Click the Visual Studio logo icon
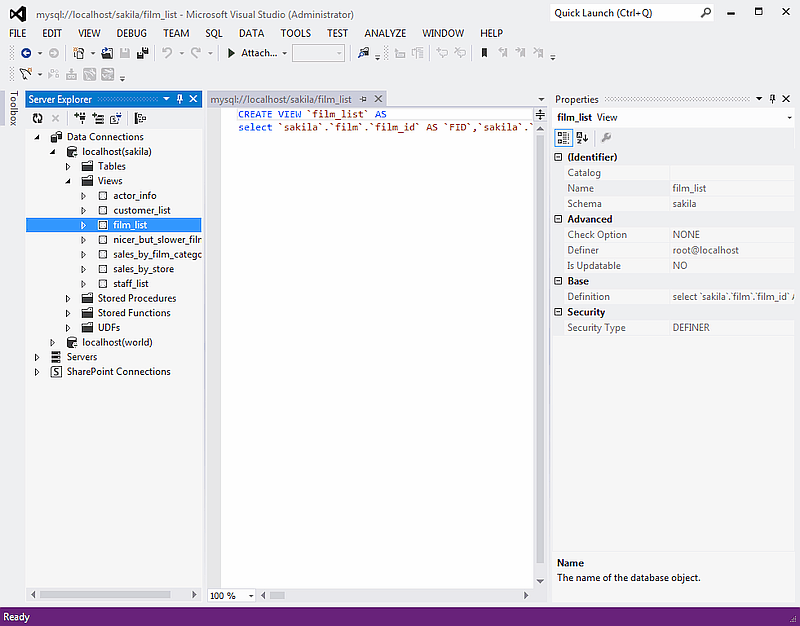Image resolution: width=800 pixels, height=626 pixels. (17, 14)
